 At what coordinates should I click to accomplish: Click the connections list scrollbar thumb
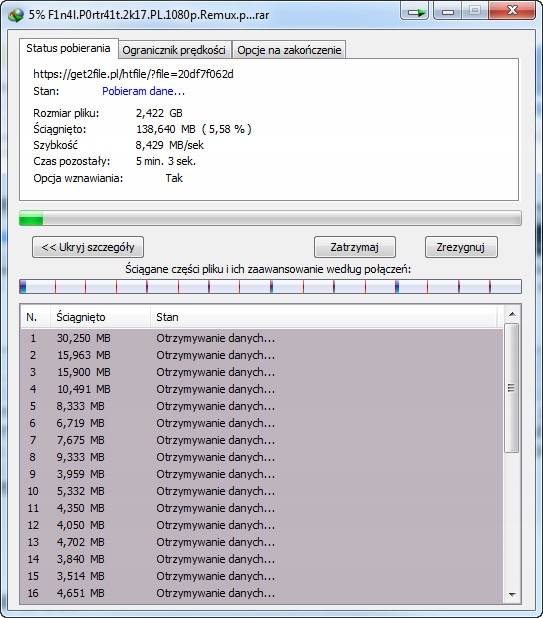click(511, 388)
